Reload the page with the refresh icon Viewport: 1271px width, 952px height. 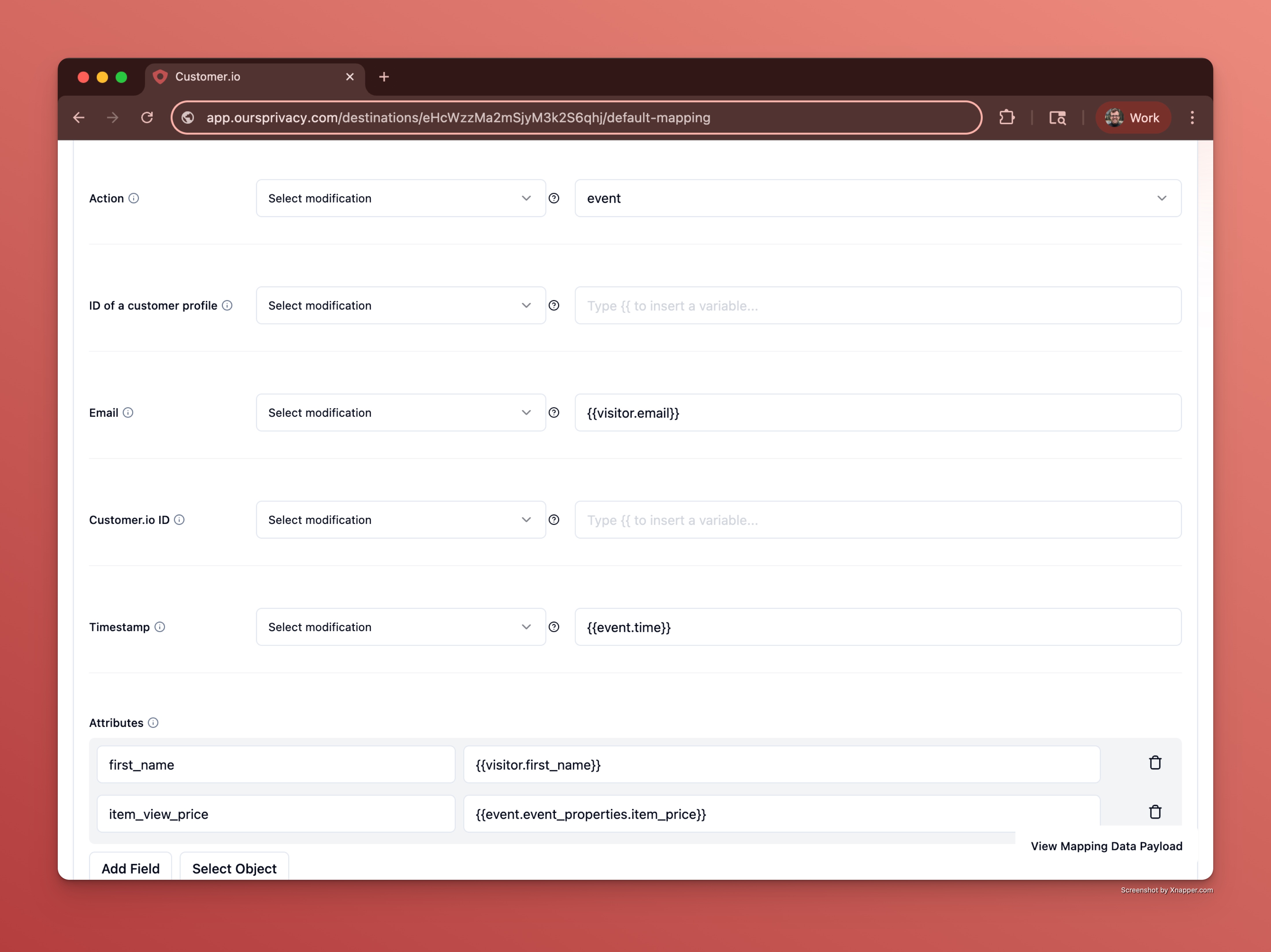point(147,118)
